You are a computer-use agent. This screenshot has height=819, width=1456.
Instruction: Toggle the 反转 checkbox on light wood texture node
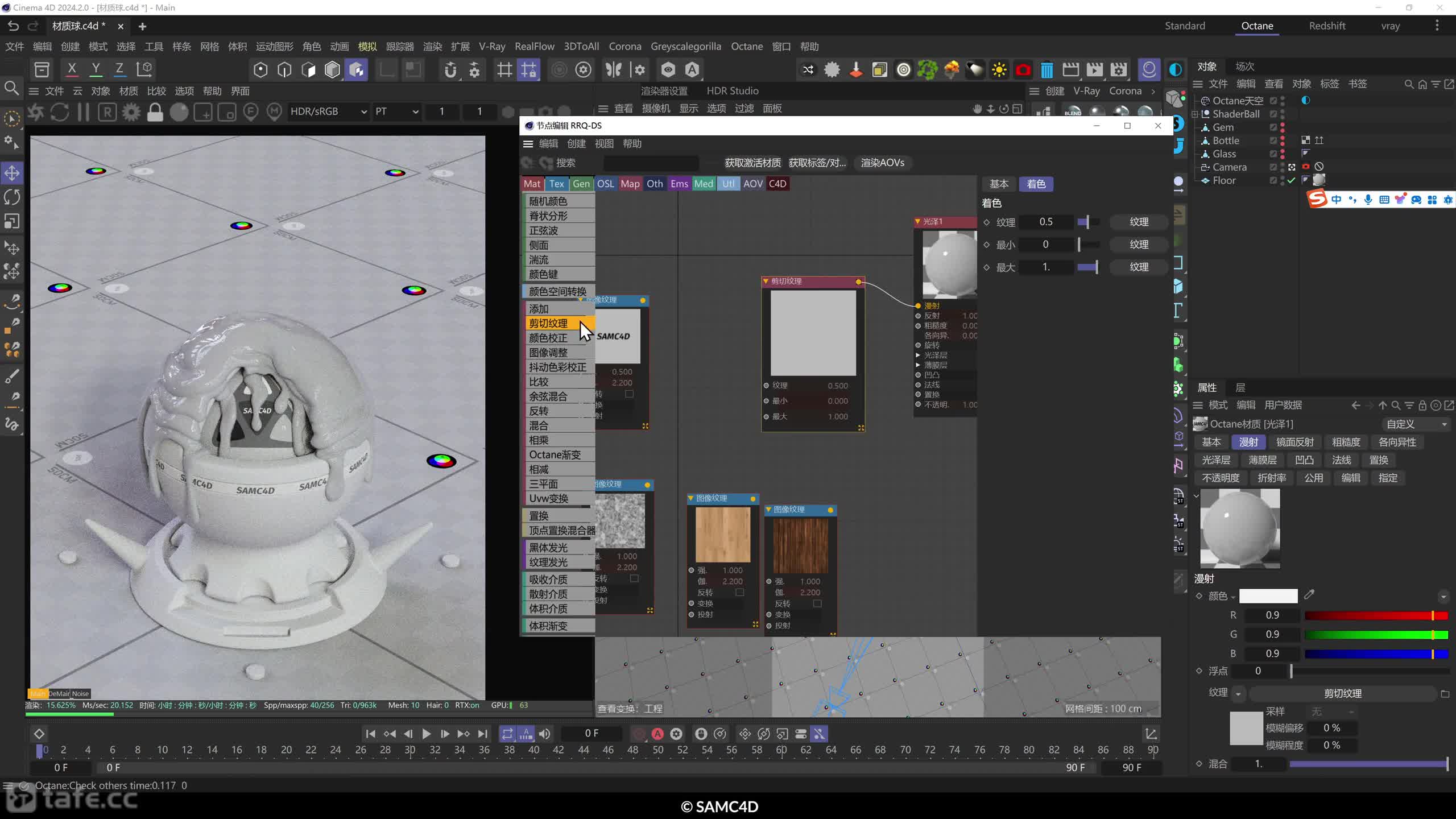pos(739,592)
